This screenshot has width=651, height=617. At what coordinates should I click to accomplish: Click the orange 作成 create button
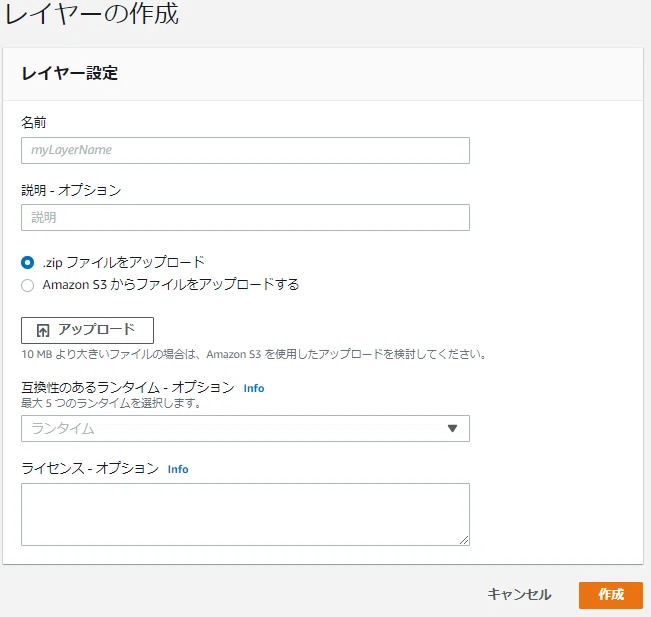point(611,595)
